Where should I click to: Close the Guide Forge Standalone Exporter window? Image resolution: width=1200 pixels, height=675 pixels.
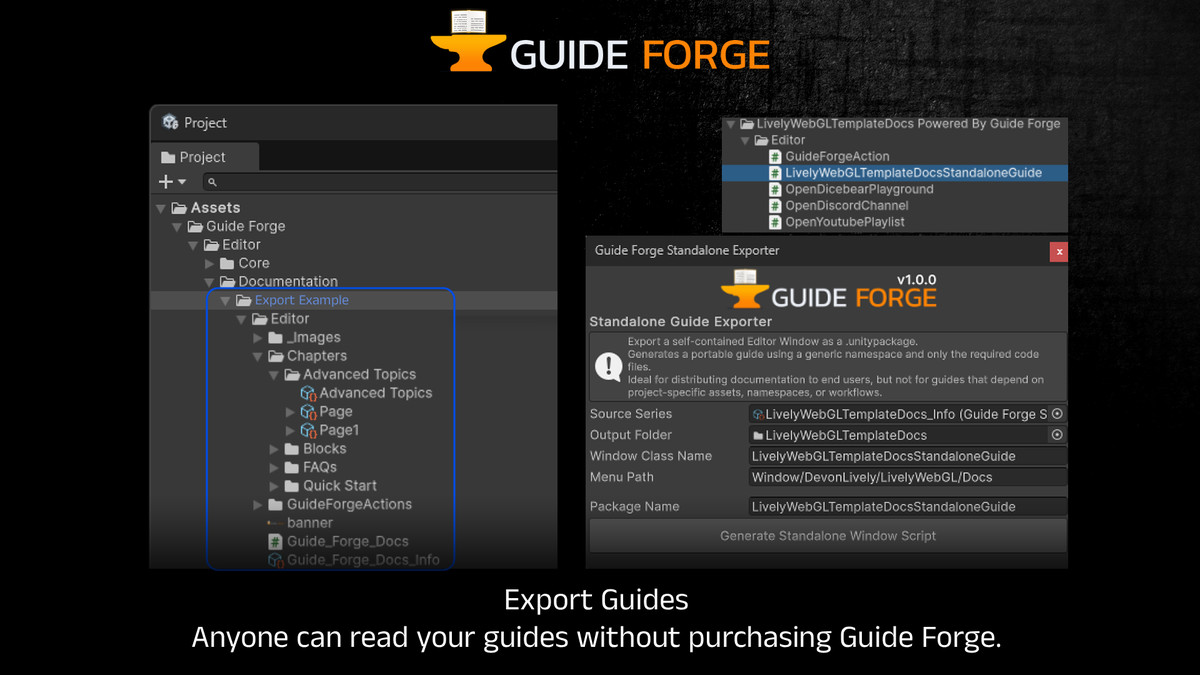tap(1059, 251)
